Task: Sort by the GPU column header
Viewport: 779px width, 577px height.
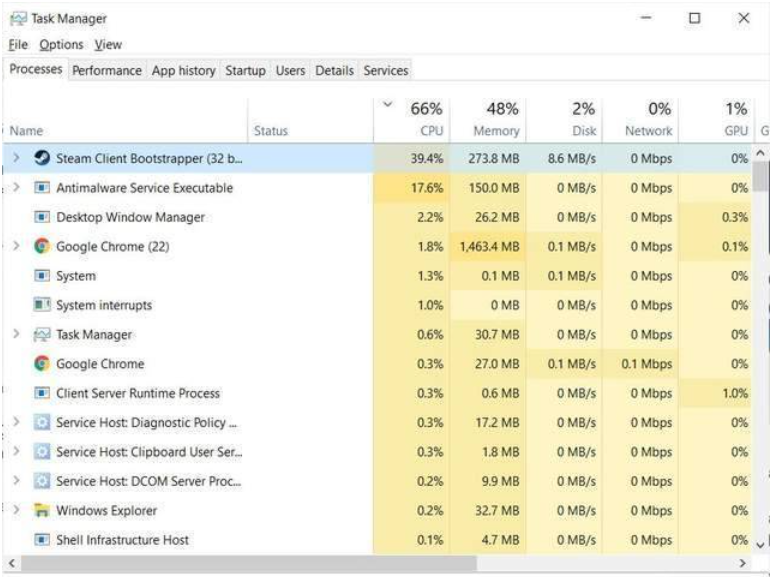Action: (x=716, y=120)
